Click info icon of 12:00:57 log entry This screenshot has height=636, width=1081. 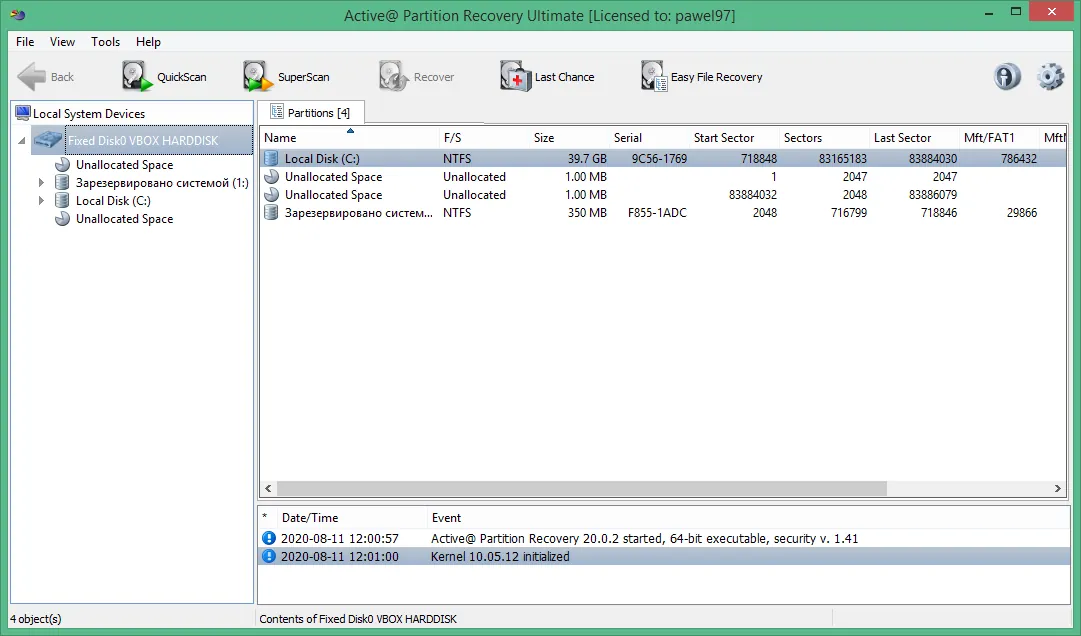click(269, 538)
